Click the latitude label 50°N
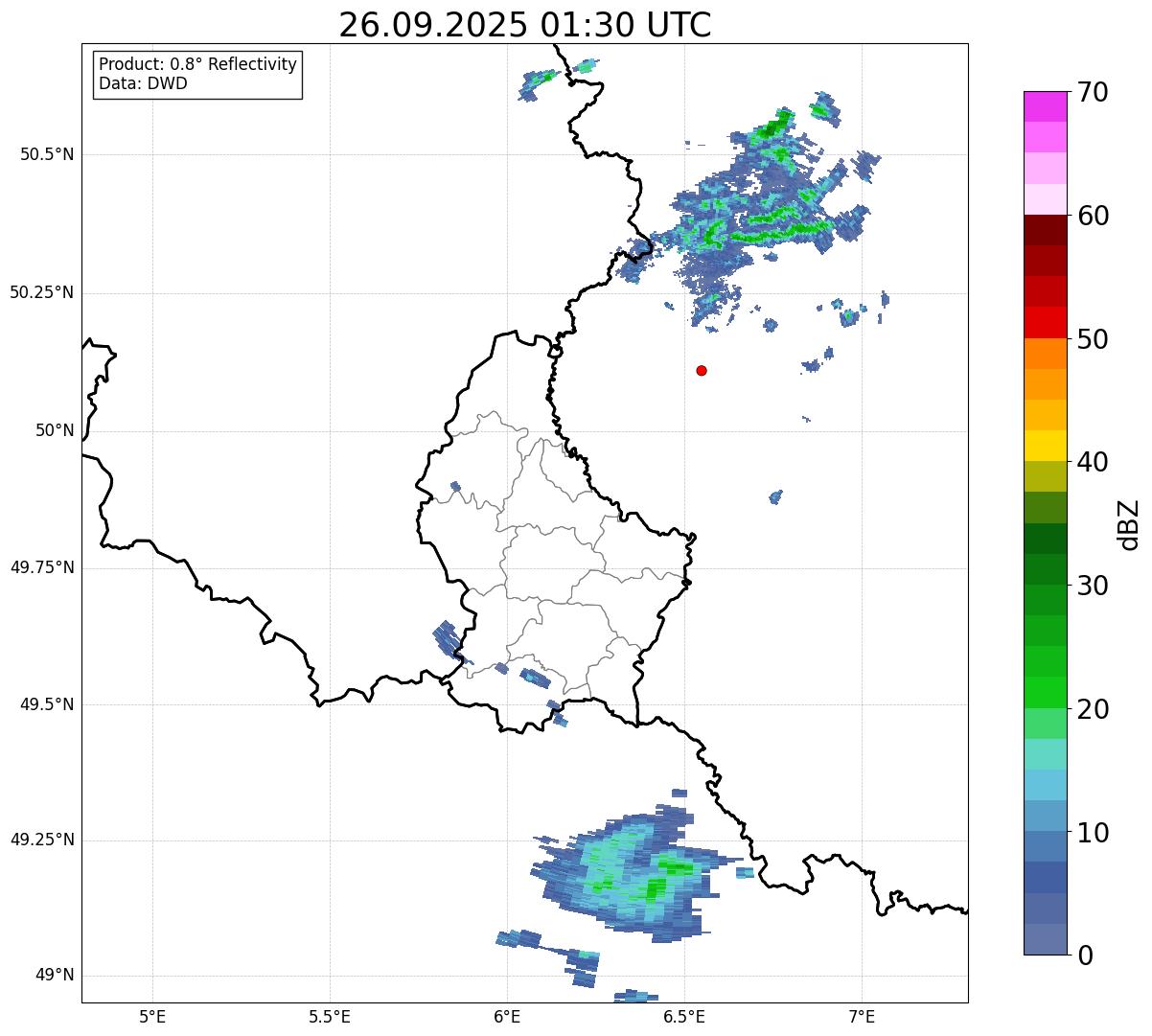Viewport: 1152px width, 1036px height. [x=55, y=430]
